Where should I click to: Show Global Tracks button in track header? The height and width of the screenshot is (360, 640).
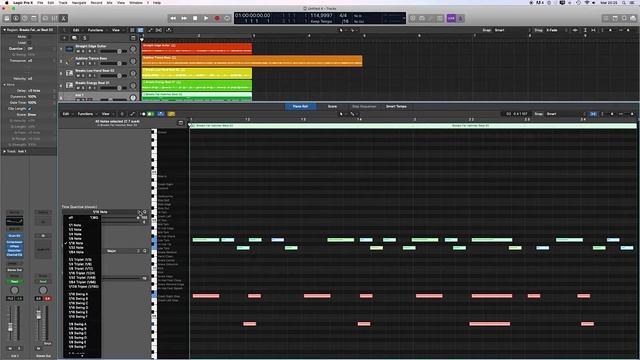133,38
